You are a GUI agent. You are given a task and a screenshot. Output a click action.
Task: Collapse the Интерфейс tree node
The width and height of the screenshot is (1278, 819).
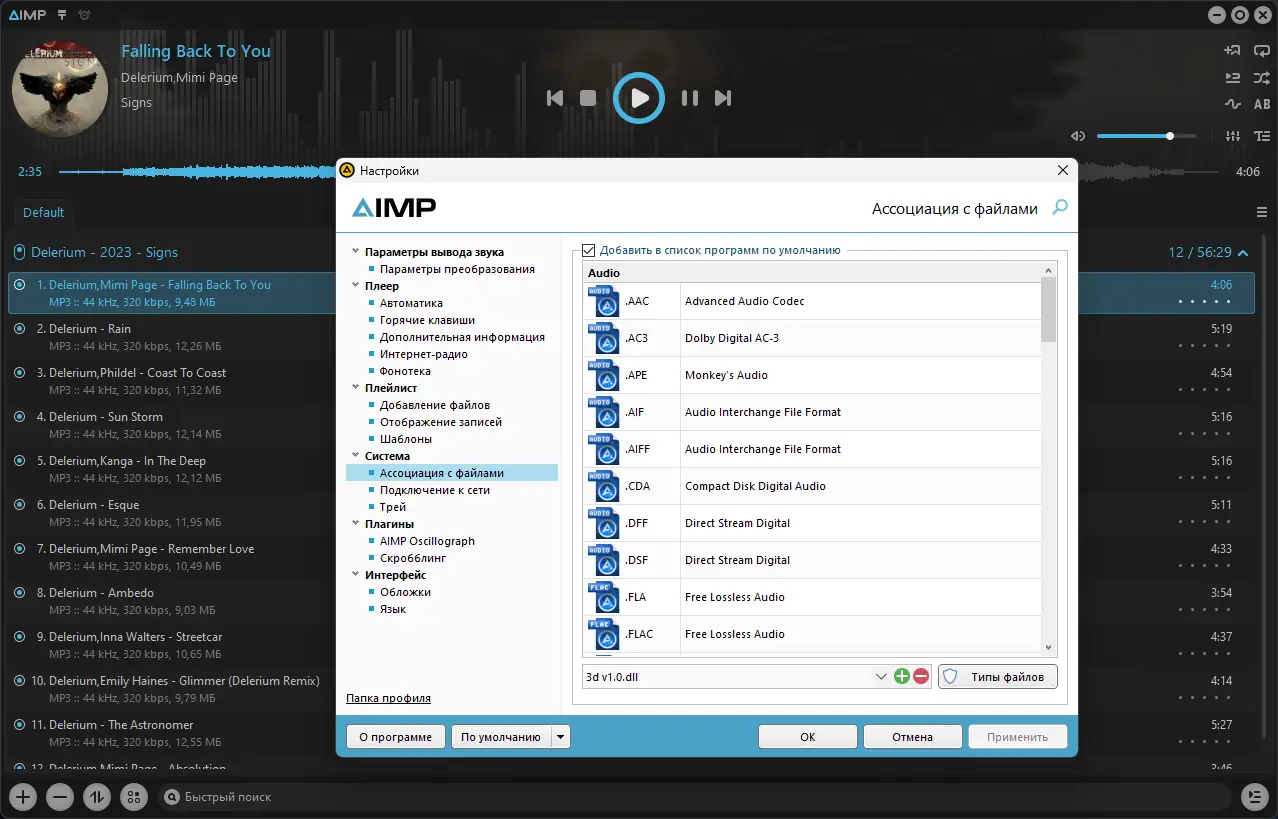coord(355,575)
